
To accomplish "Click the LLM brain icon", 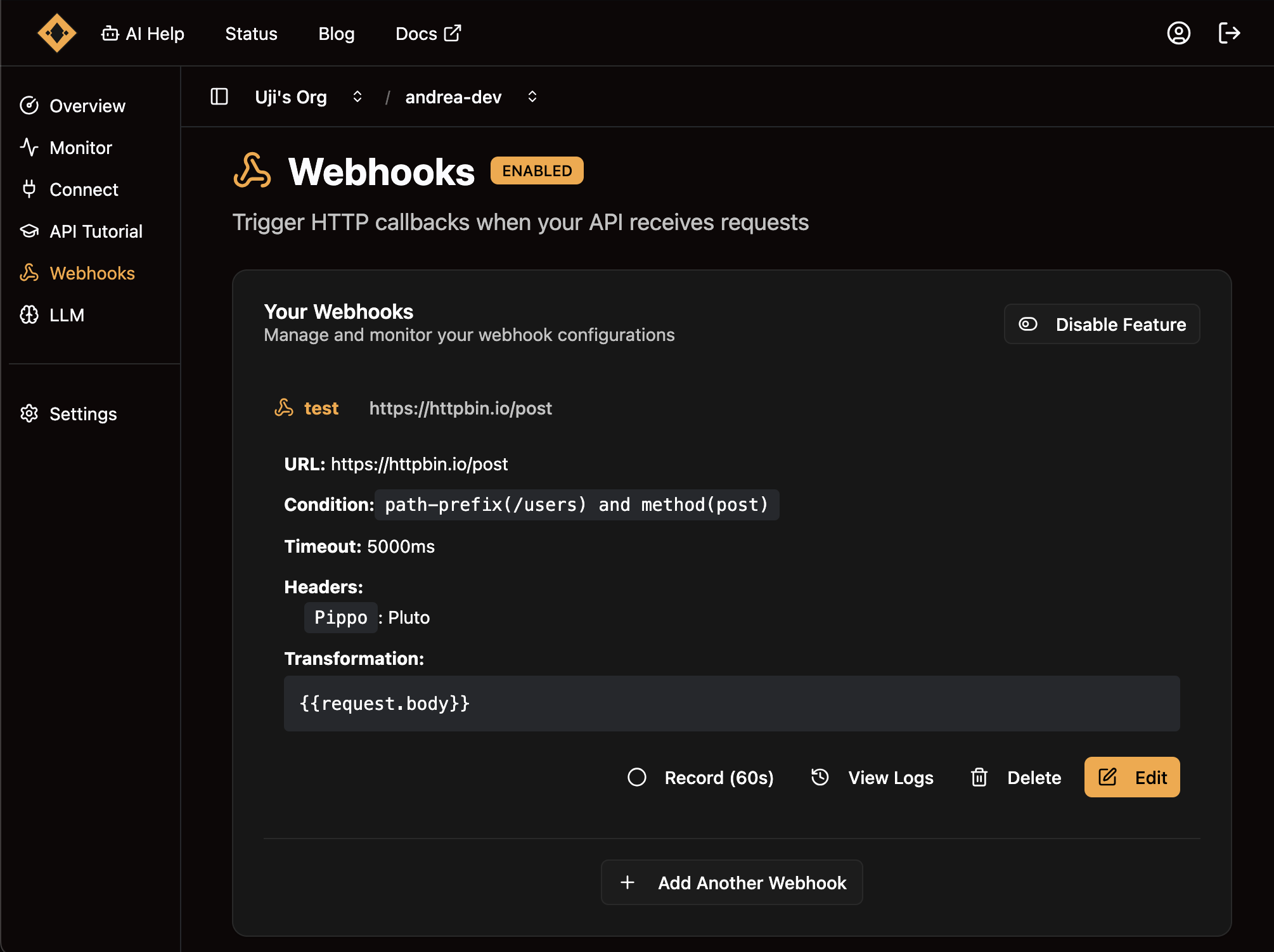I will (x=29, y=314).
